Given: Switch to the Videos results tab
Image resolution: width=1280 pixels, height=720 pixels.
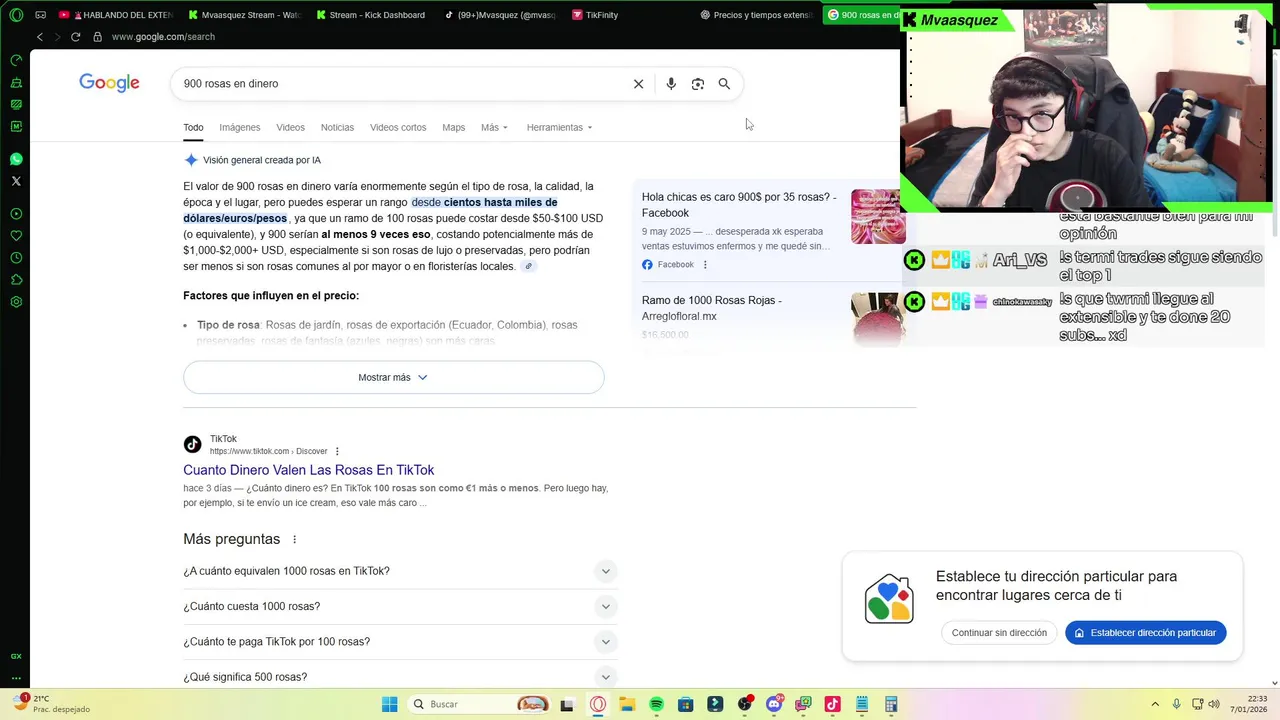Looking at the screenshot, I should point(290,128).
